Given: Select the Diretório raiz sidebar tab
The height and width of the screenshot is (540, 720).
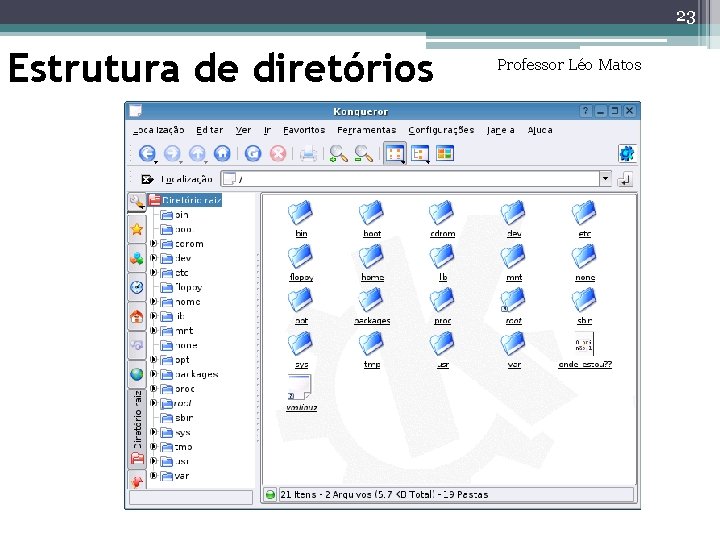Looking at the screenshot, I should 137,428.
